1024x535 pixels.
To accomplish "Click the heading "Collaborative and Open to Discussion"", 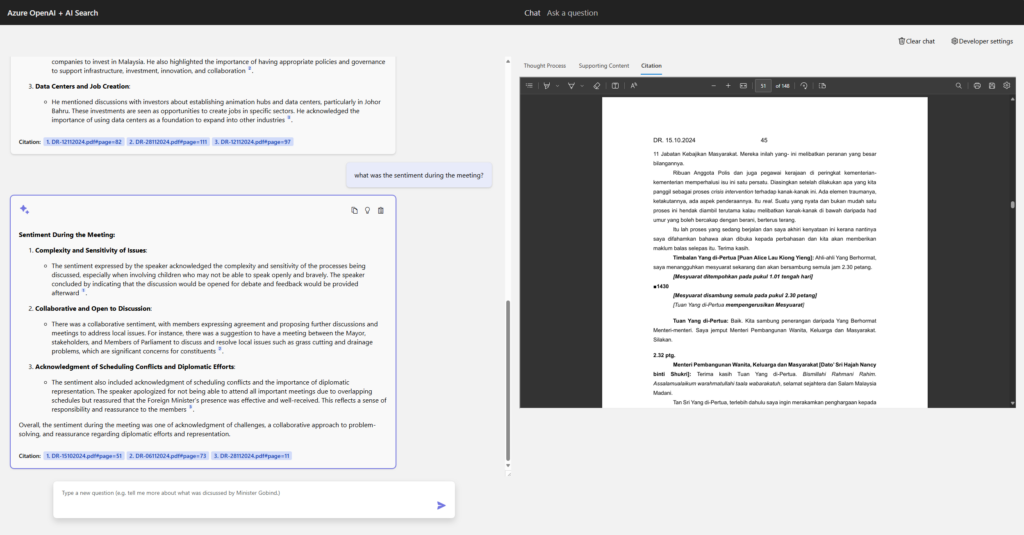I will point(93,308).
